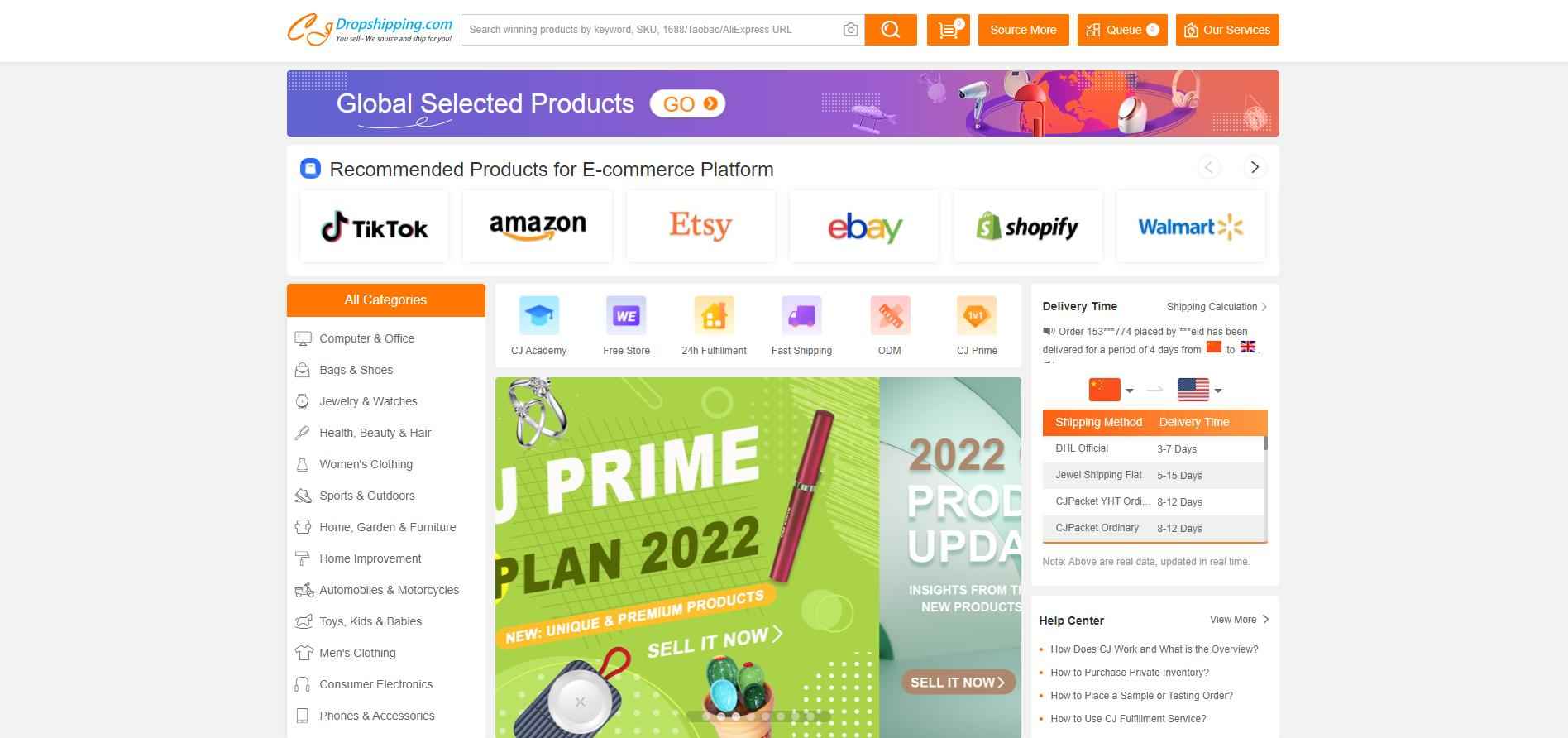
Task: Select the Consumer Electronics category
Action: tap(375, 684)
